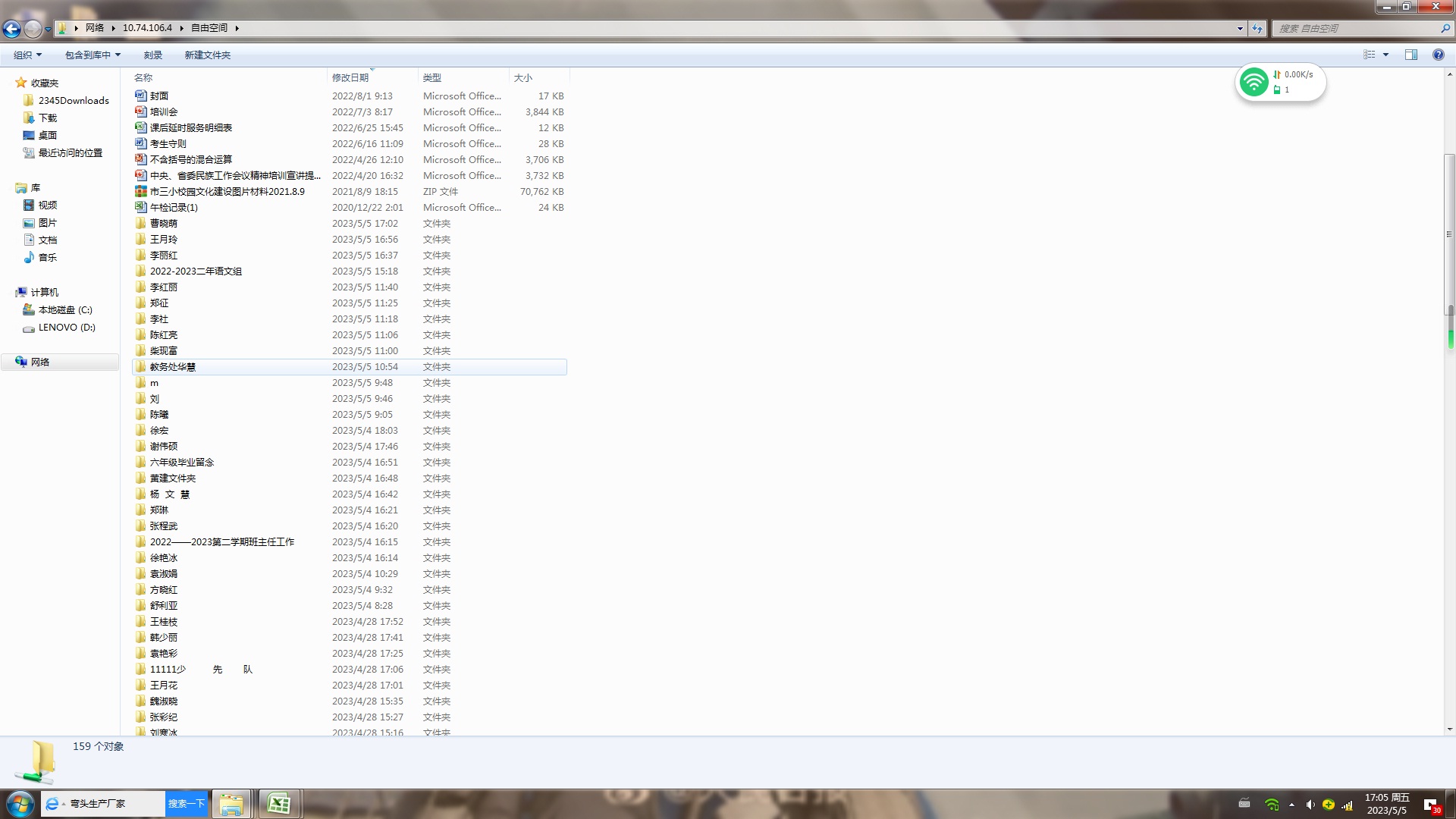Open the Help question mark icon
This screenshot has height=819, width=1456.
pos(1438,55)
